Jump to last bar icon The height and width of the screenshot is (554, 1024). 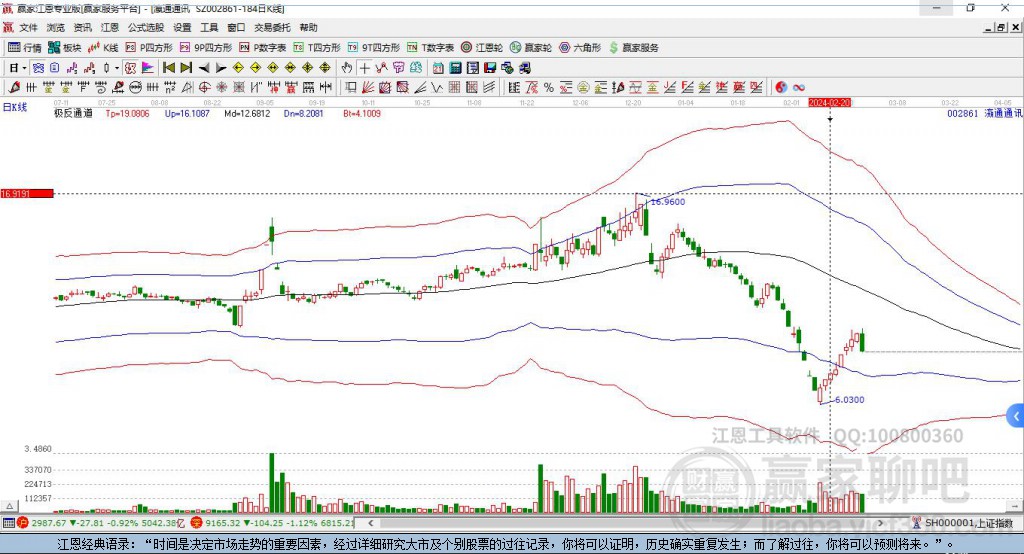pos(186,68)
